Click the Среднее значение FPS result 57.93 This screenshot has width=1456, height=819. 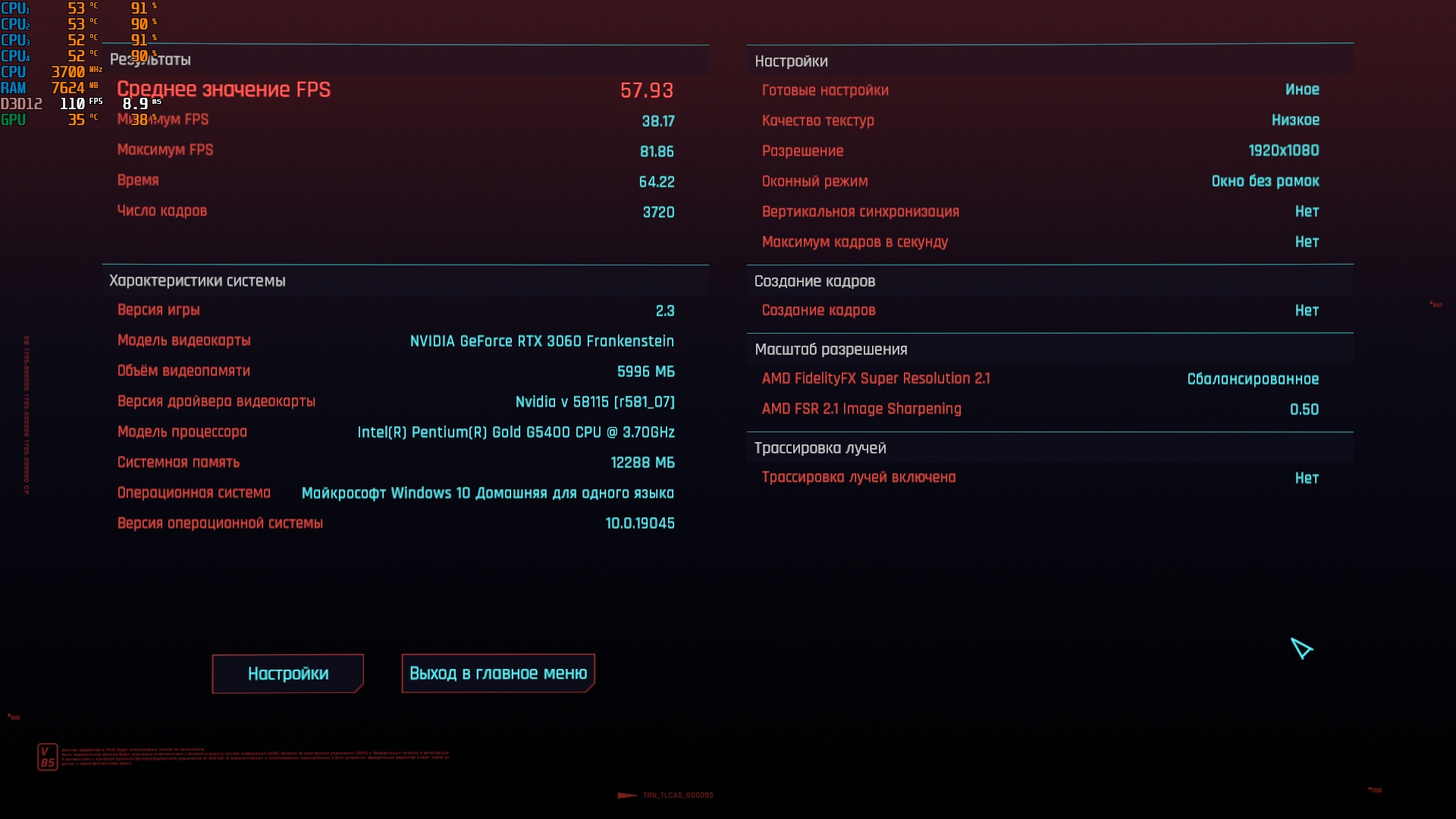pos(646,90)
